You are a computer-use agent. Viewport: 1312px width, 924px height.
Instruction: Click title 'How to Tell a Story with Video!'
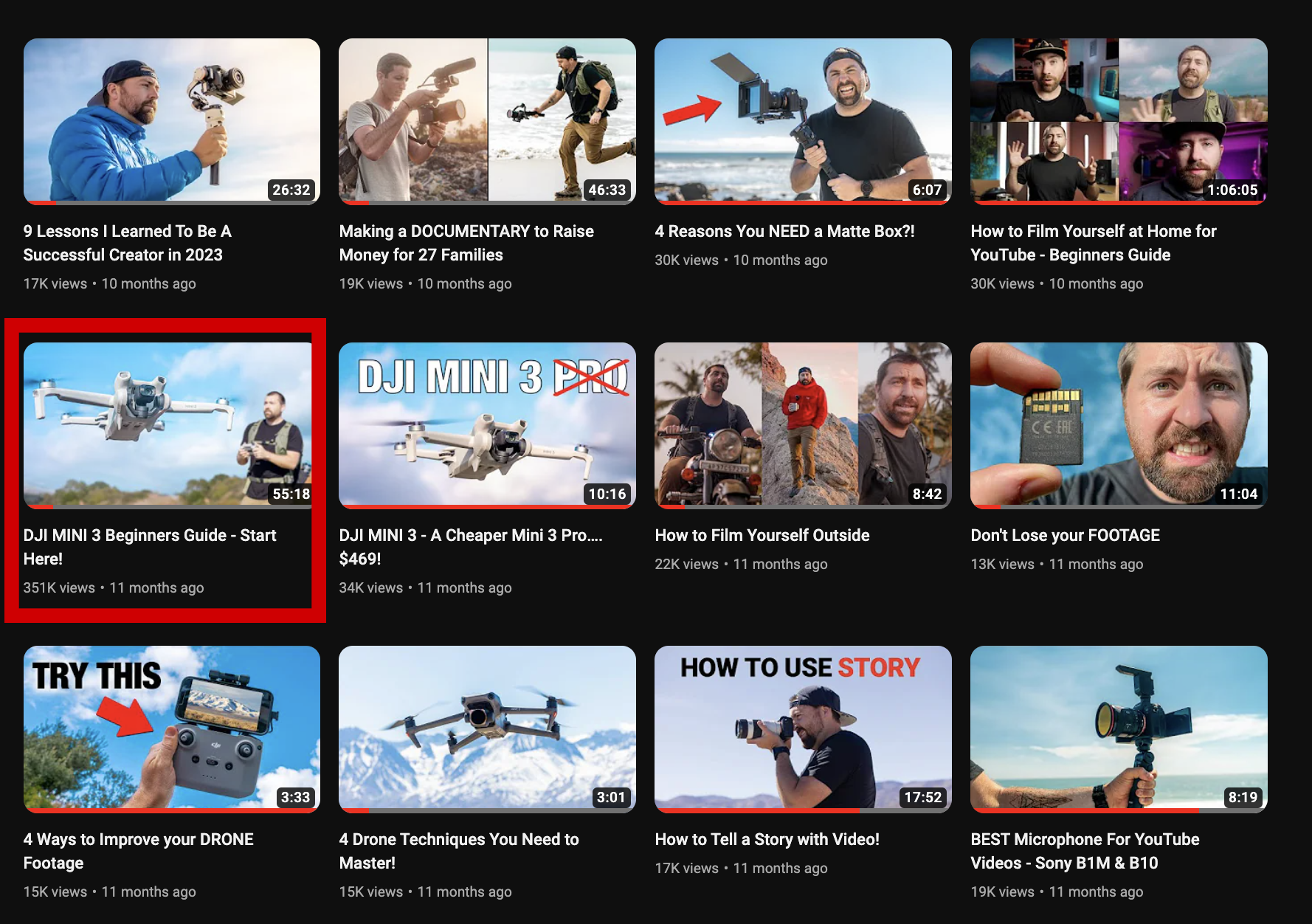click(767, 839)
